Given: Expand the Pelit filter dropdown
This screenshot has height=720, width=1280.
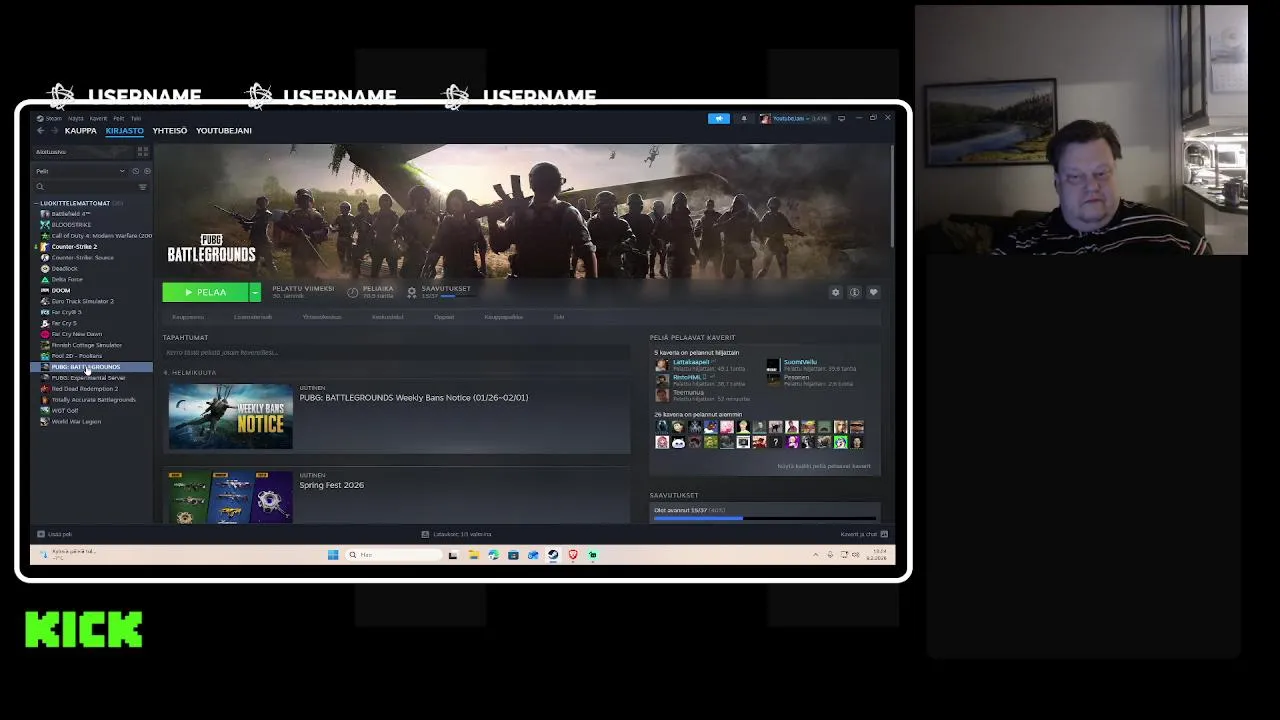Looking at the screenshot, I should [80, 171].
